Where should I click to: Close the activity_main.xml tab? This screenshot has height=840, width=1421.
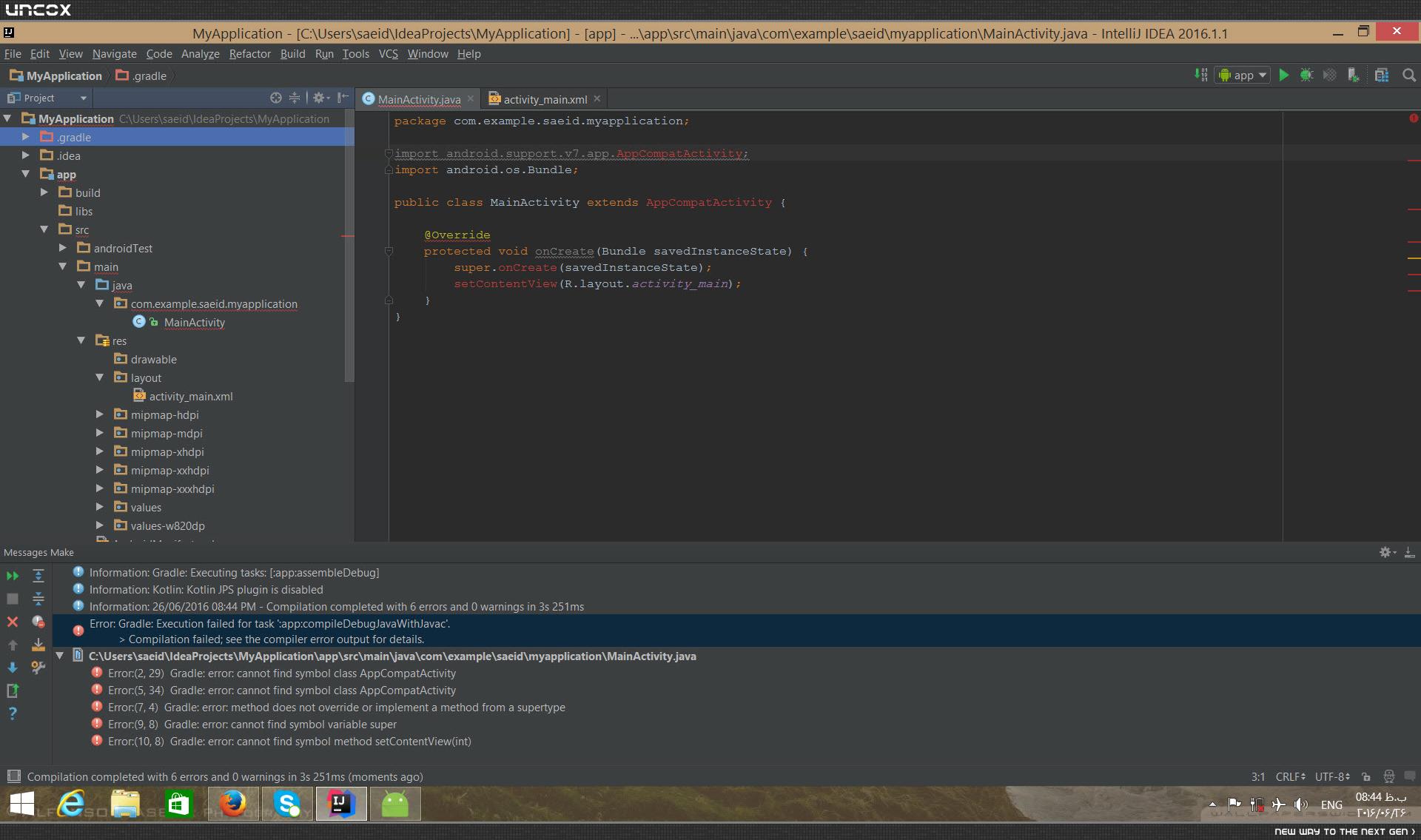597,98
